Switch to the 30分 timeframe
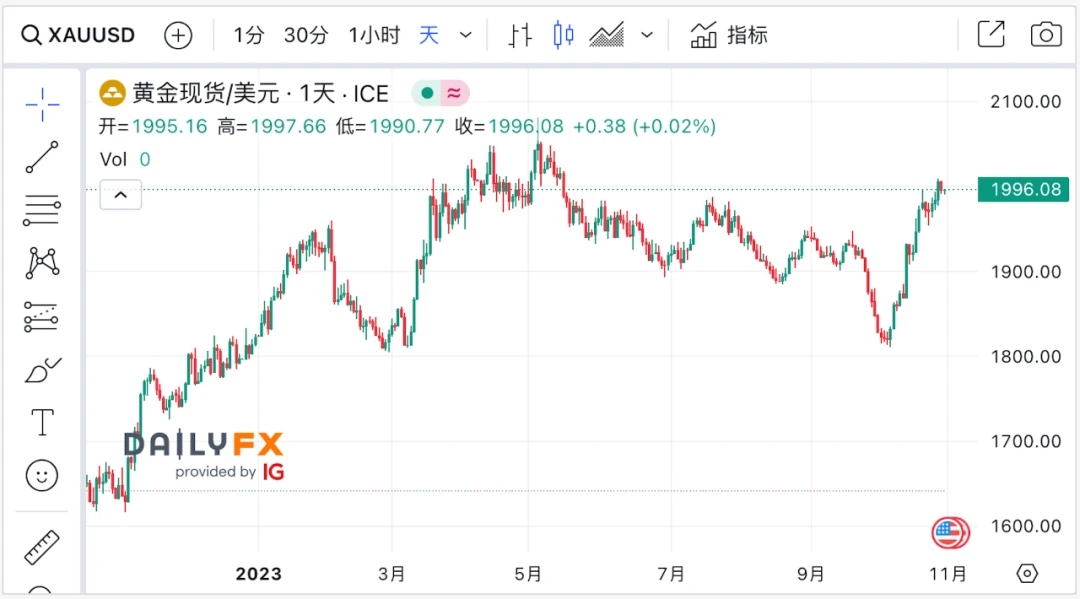This screenshot has width=1080, height=599. coord(305,36)
